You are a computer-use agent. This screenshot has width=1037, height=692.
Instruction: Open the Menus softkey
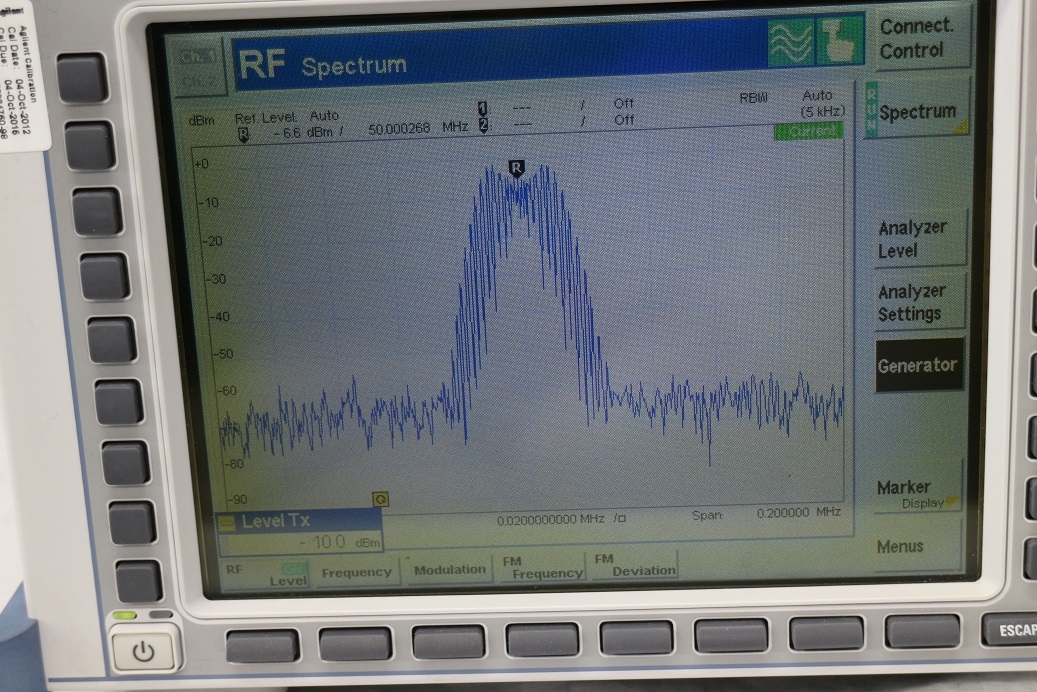pos(916,546)
